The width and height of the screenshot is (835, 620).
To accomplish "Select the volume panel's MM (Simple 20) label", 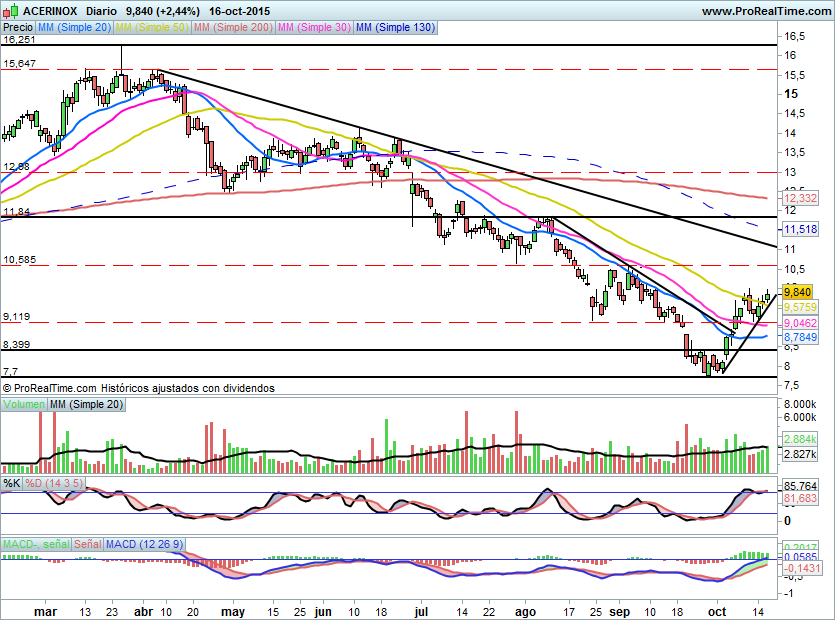I will (x=85, y=404).
